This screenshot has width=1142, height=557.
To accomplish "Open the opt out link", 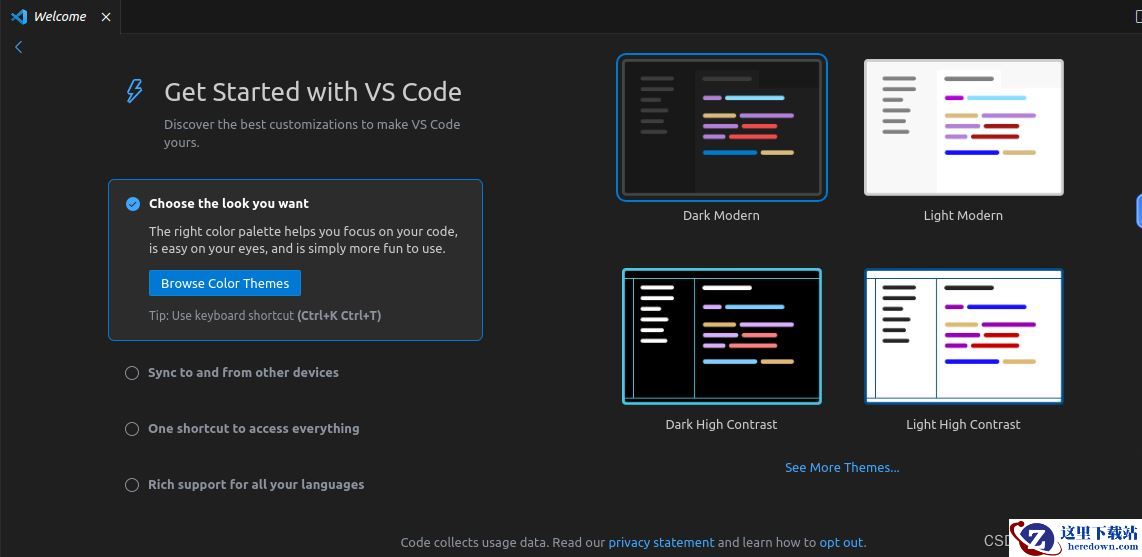I will [x=841, y=542].
